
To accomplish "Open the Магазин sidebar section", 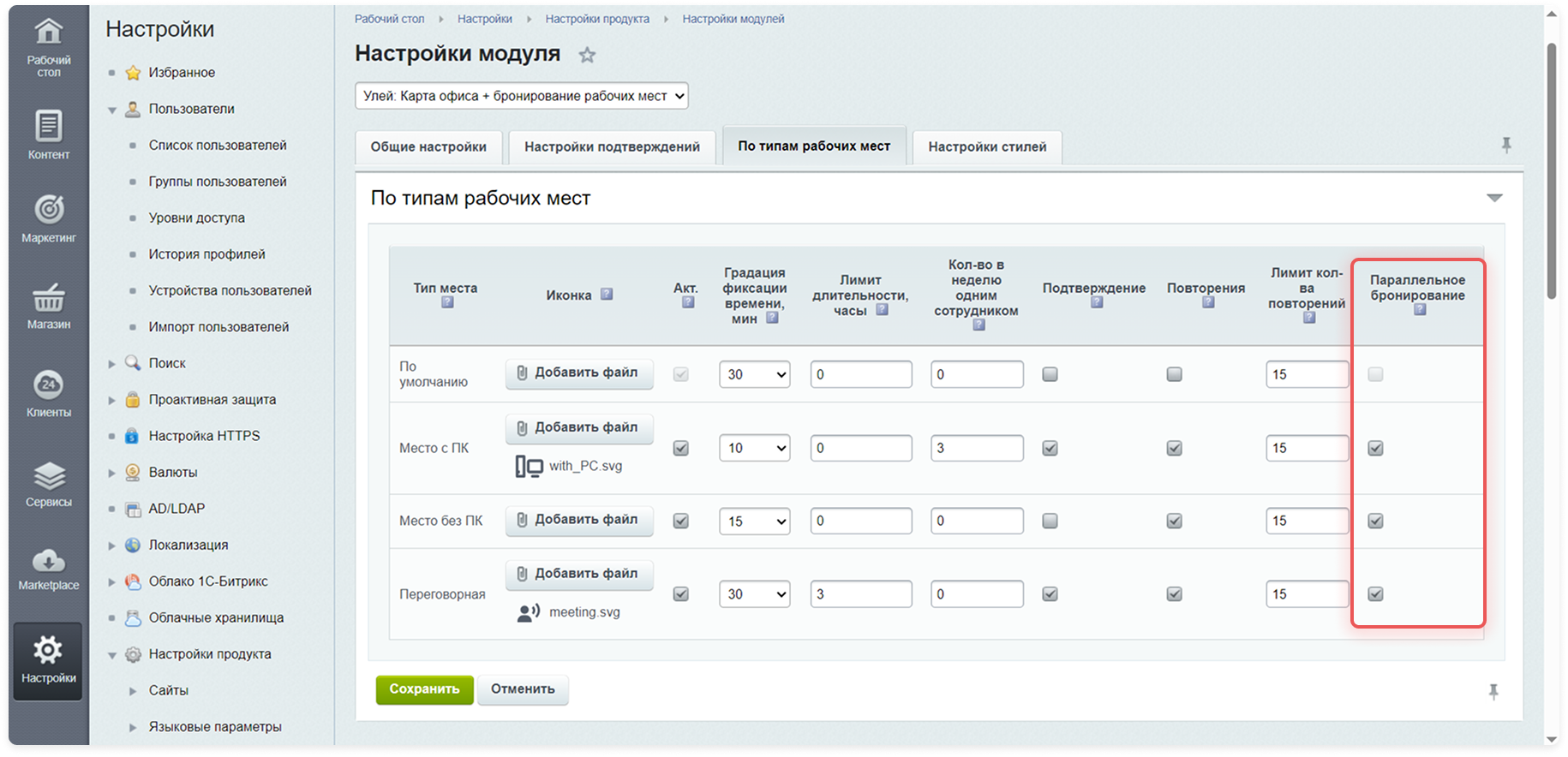I will [49, 306].
